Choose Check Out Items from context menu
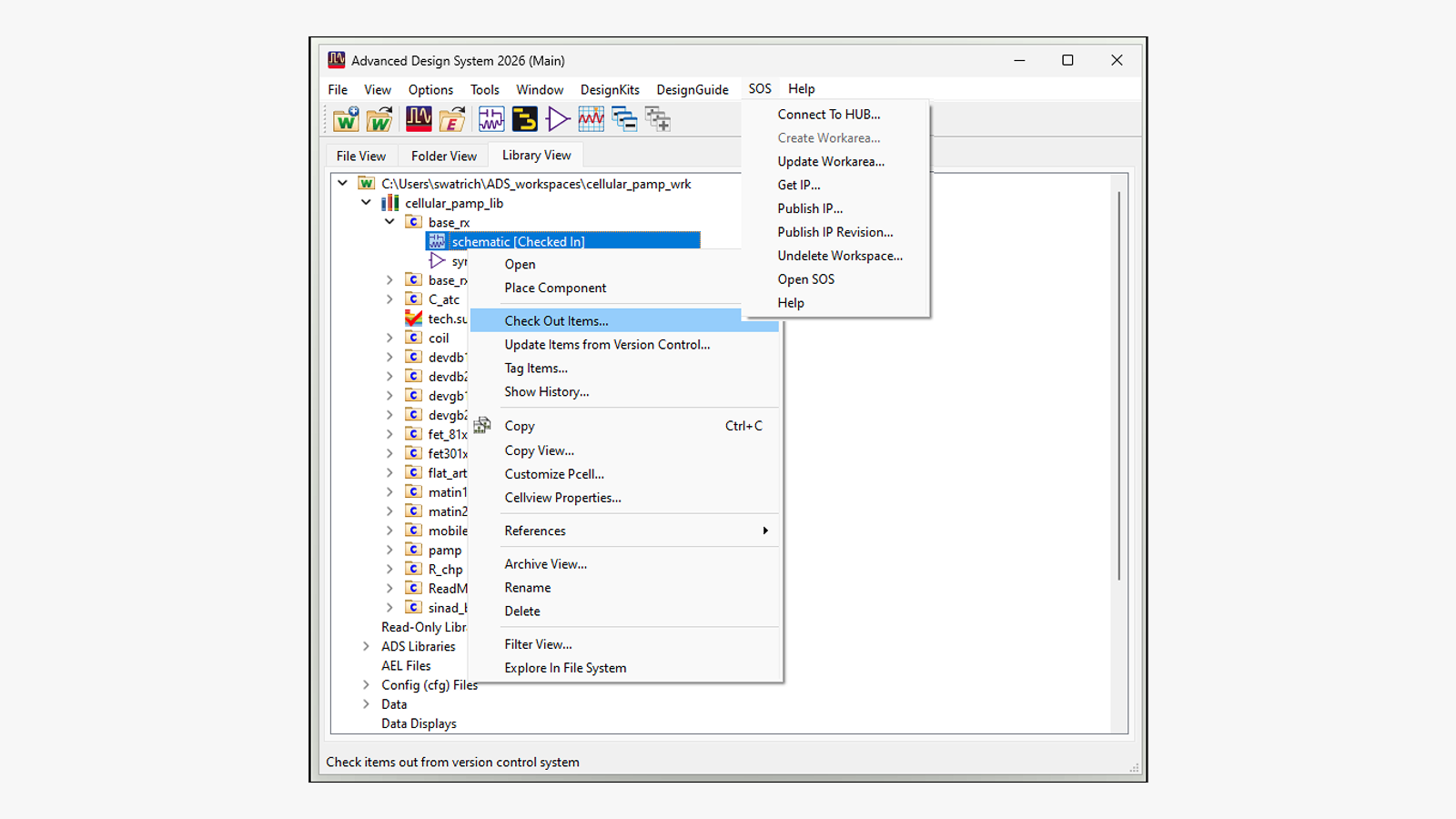The width and height of the screenshot is (1456, 819). pos(624,320)
